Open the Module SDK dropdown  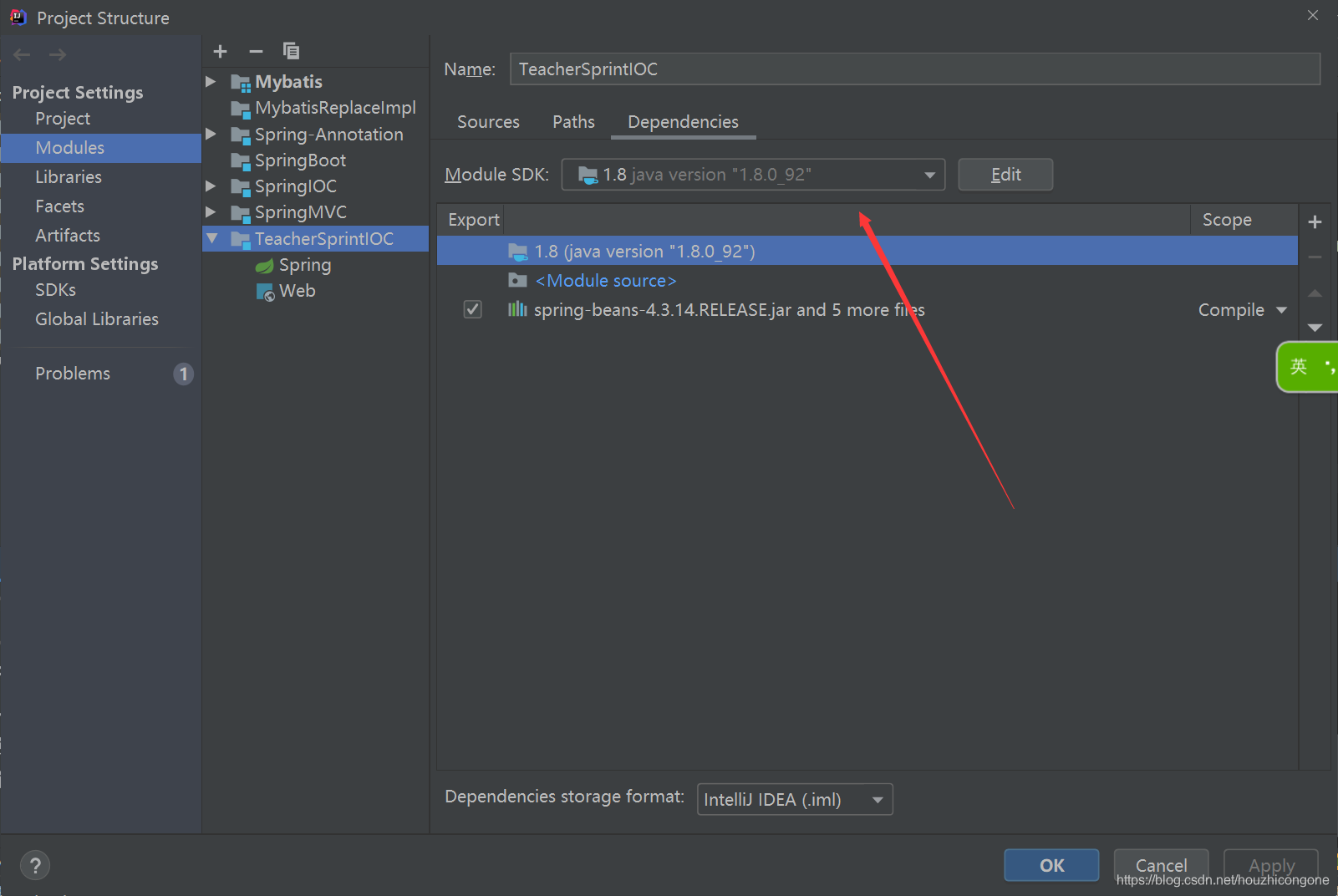coord(753,175)
